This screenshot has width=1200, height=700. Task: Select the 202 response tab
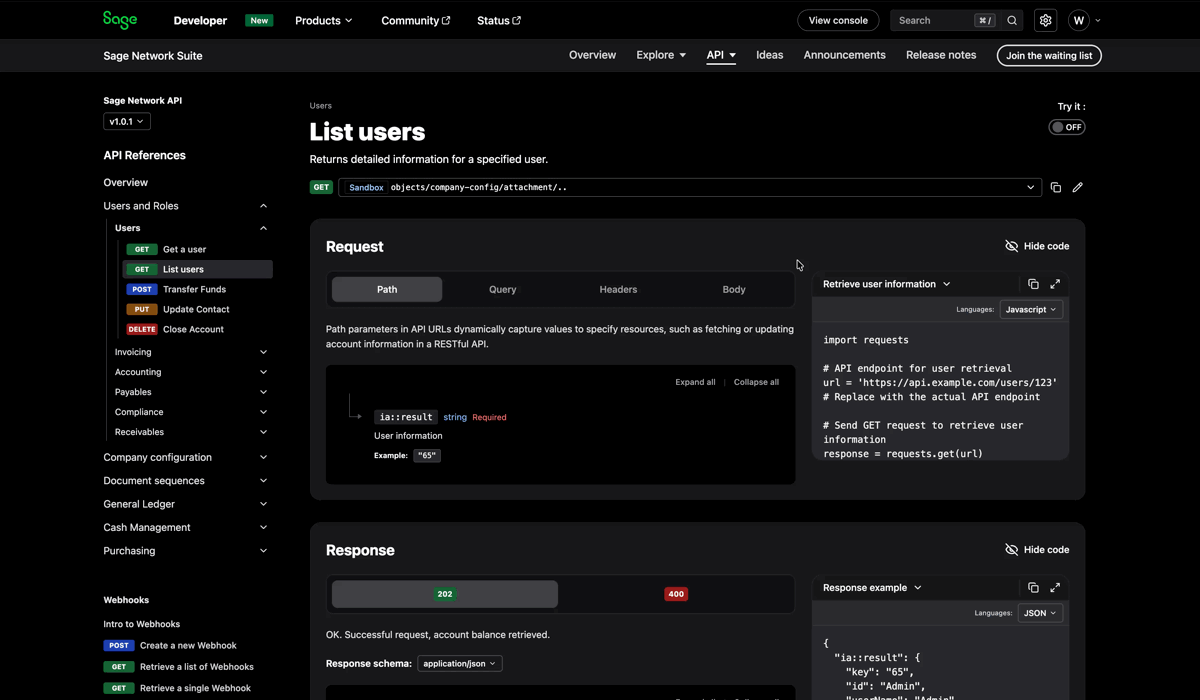click(445, 594)
